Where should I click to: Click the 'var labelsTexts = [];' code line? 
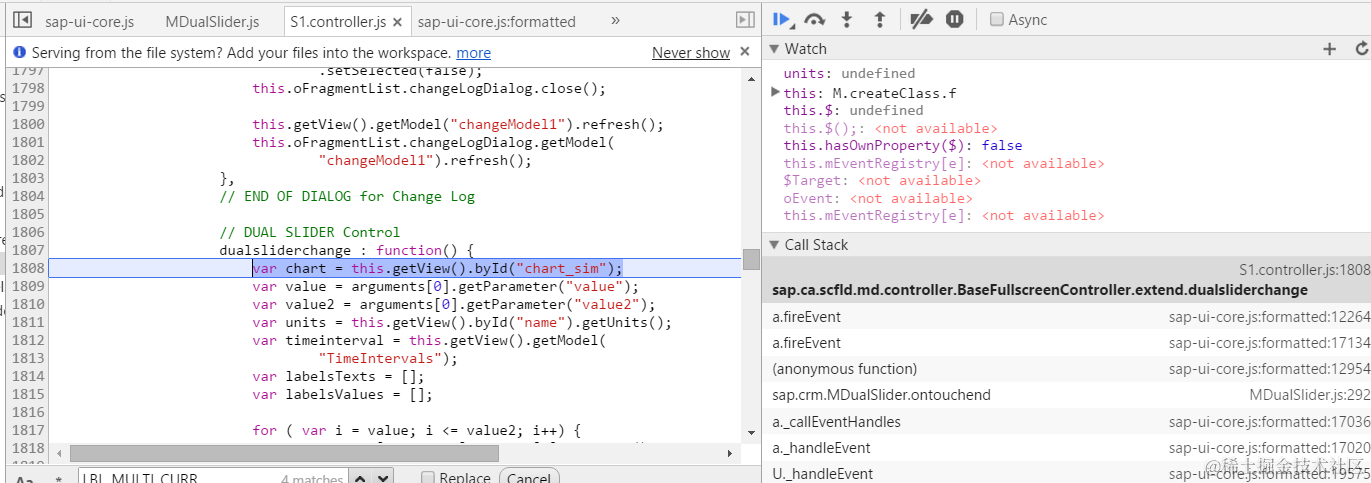tap(338, 376)
